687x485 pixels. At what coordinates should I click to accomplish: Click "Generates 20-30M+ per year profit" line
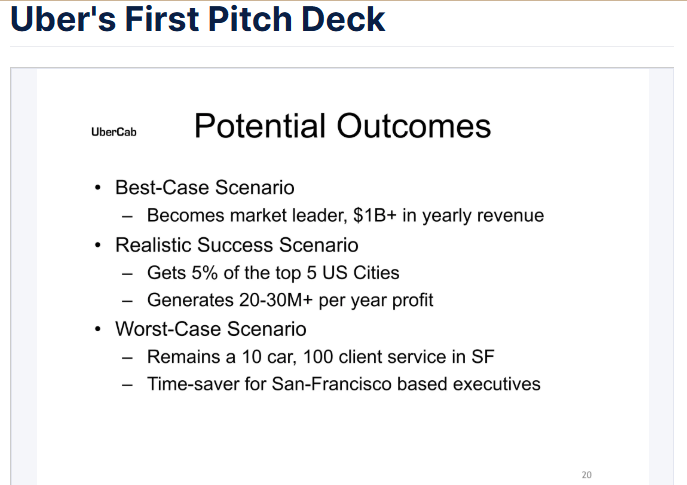point(290,301)
